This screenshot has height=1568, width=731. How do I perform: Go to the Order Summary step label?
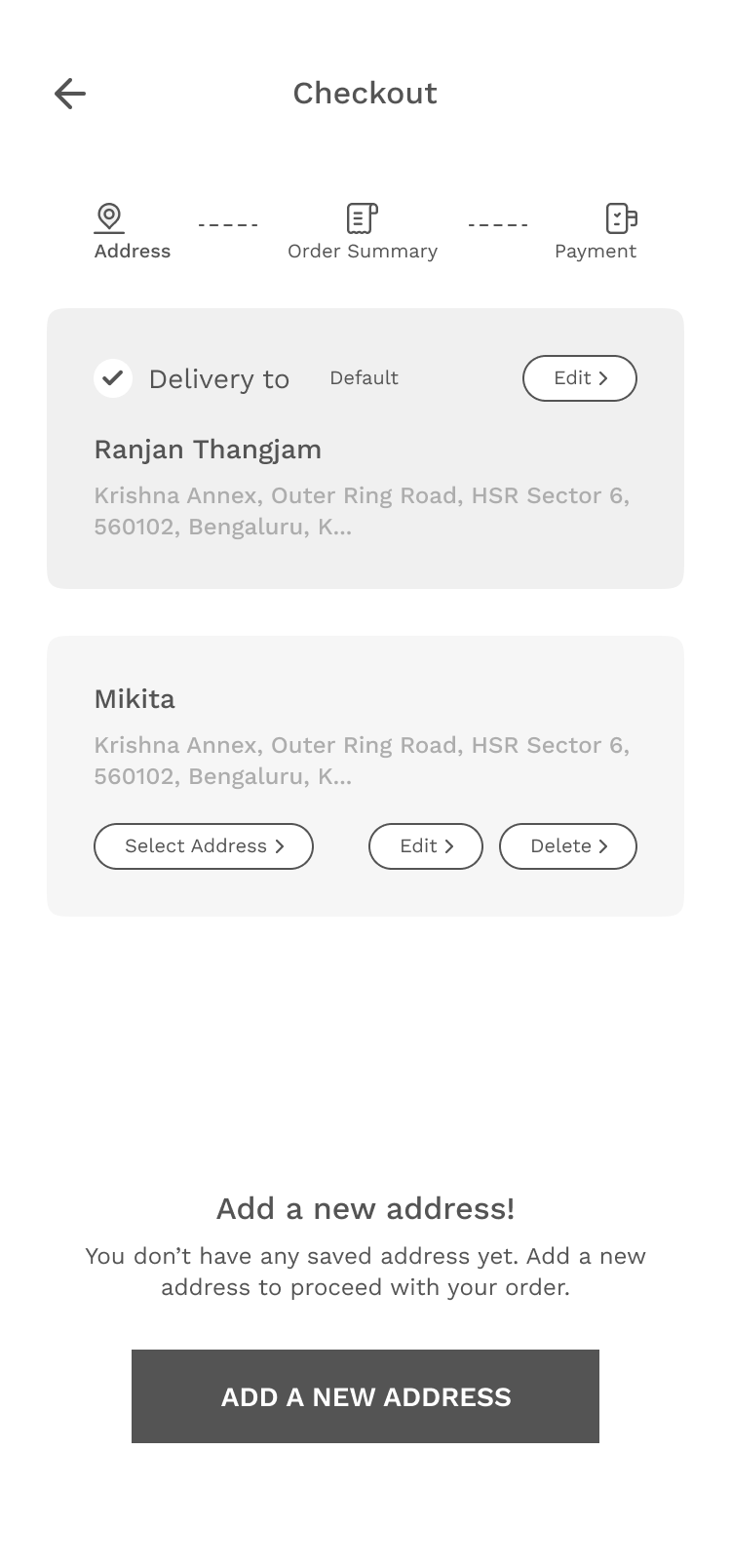pyautogui.click(x=363, y=252)
